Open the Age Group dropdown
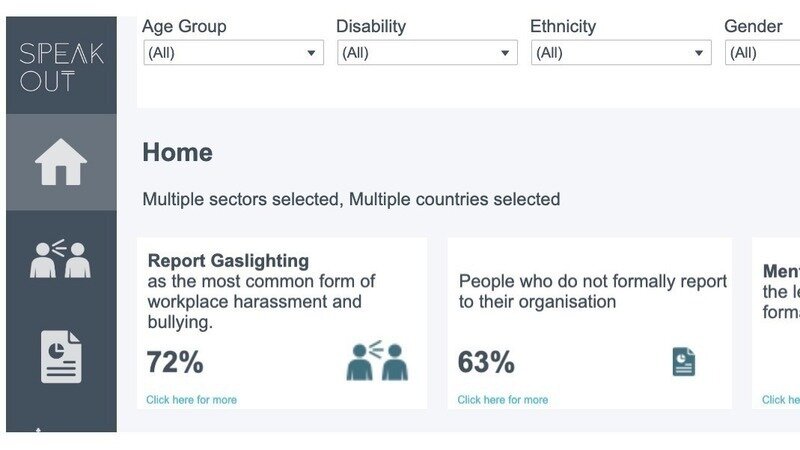This screenshot has width=800, height=450. pyautogui.click(x=234, y=53)
